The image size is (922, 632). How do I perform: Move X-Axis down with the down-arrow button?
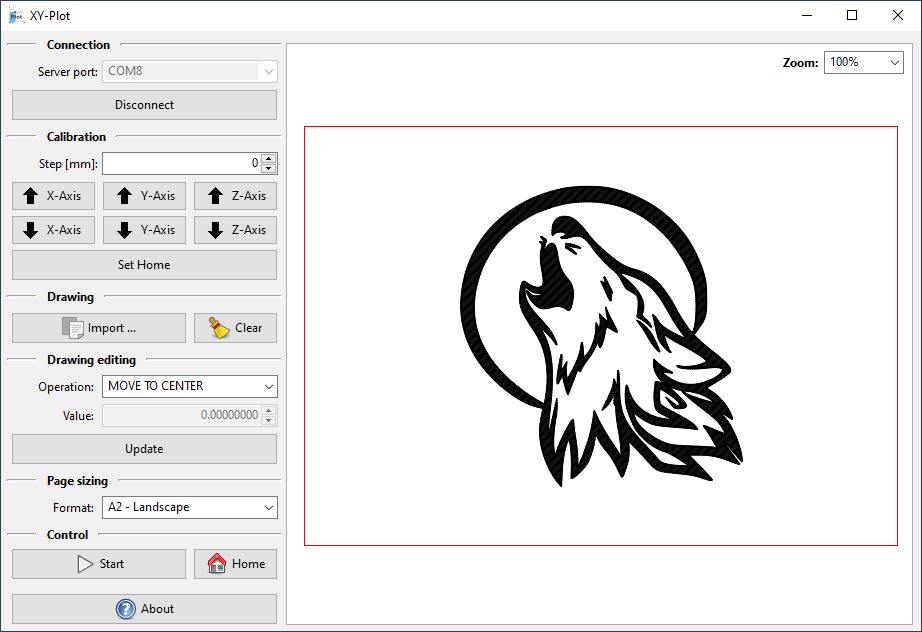(54, 230)
